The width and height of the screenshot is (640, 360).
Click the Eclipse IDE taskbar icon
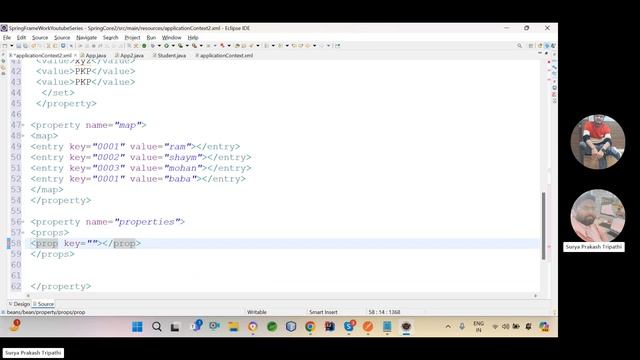[x=406, y=327]
